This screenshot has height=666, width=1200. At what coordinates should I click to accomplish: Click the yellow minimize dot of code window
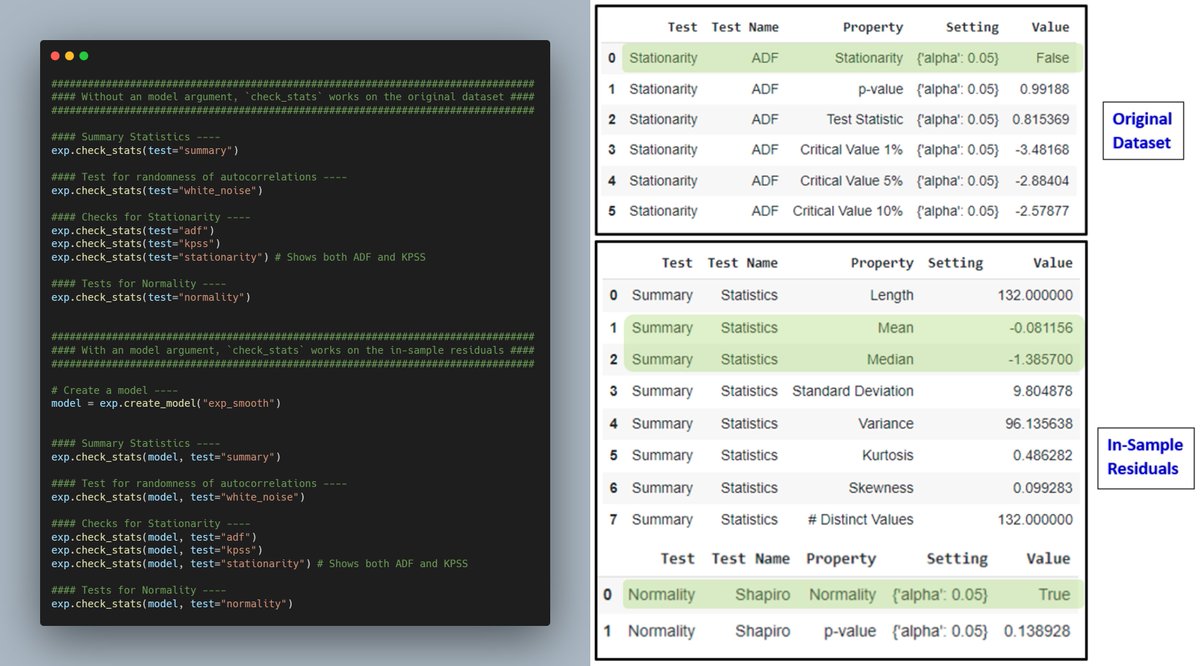[x=69, y=56]
